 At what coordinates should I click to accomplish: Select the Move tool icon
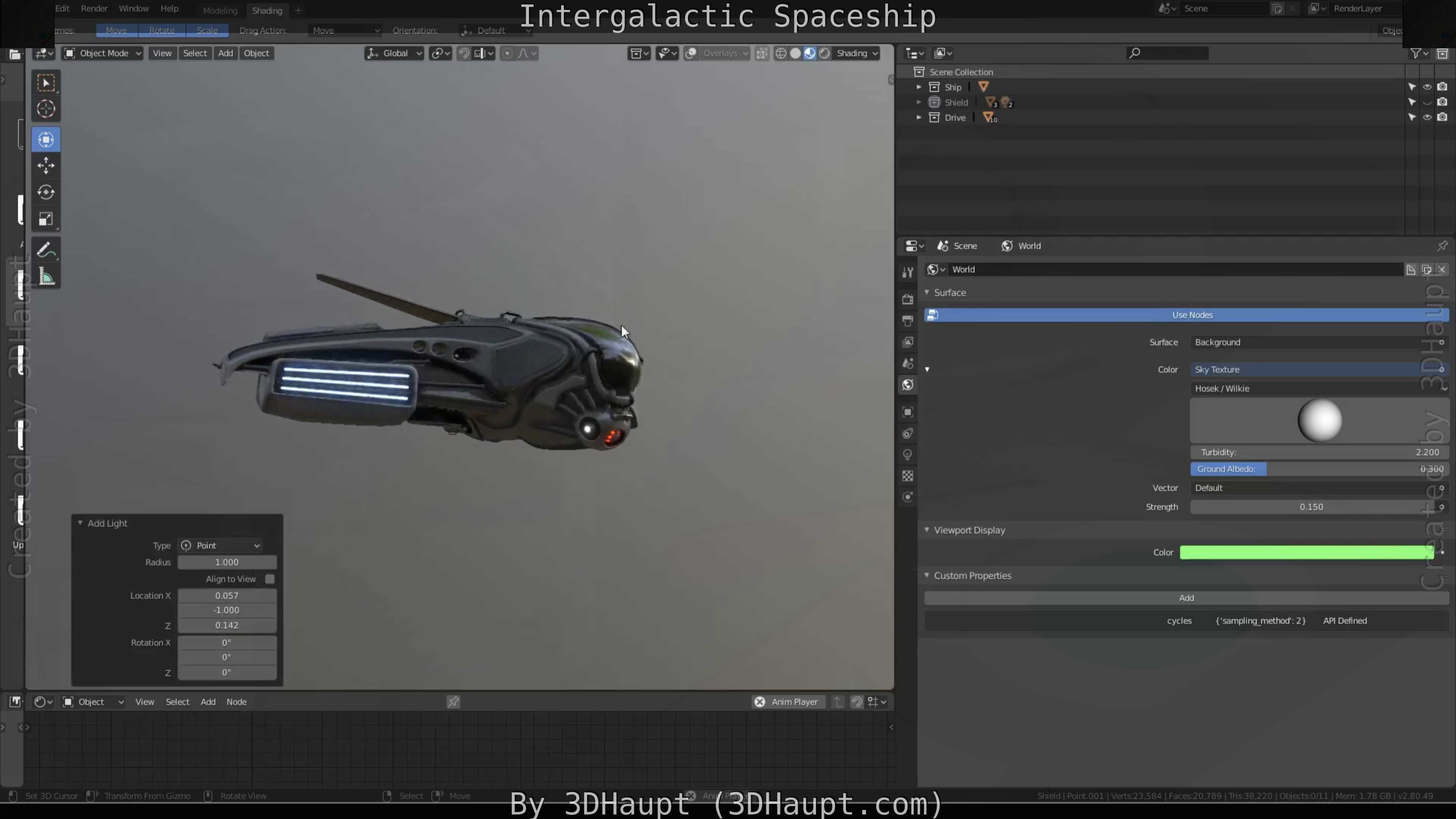point(46,166)
